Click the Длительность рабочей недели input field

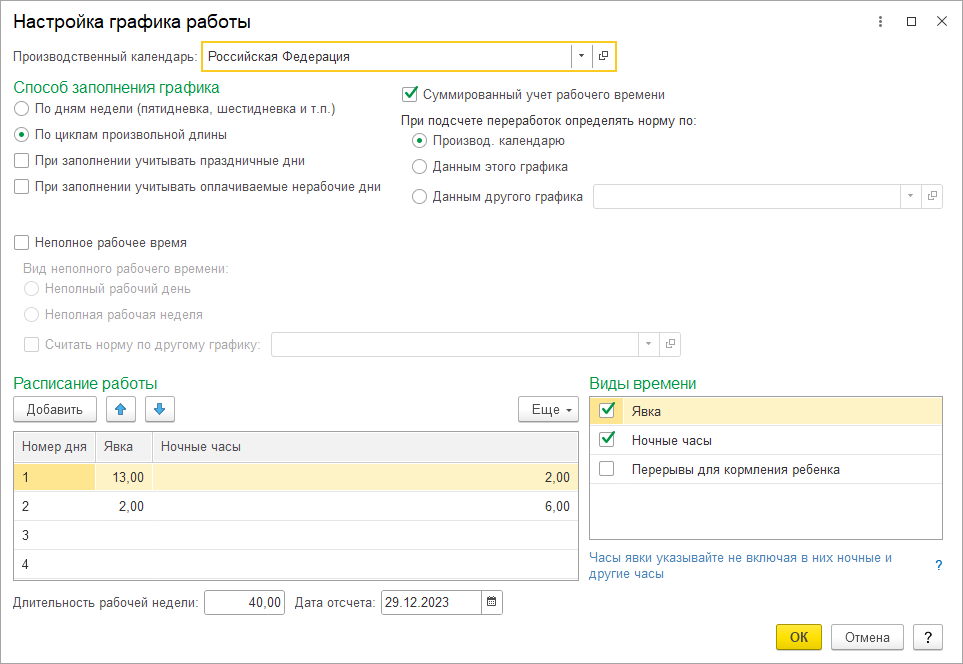pyautogui.click(x=244, y=602)
